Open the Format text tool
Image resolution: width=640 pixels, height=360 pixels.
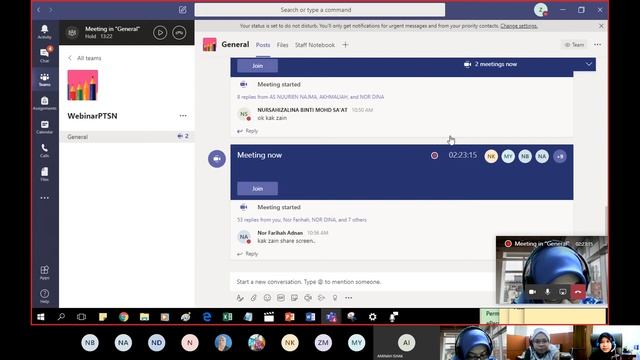(x=240, y=298)
